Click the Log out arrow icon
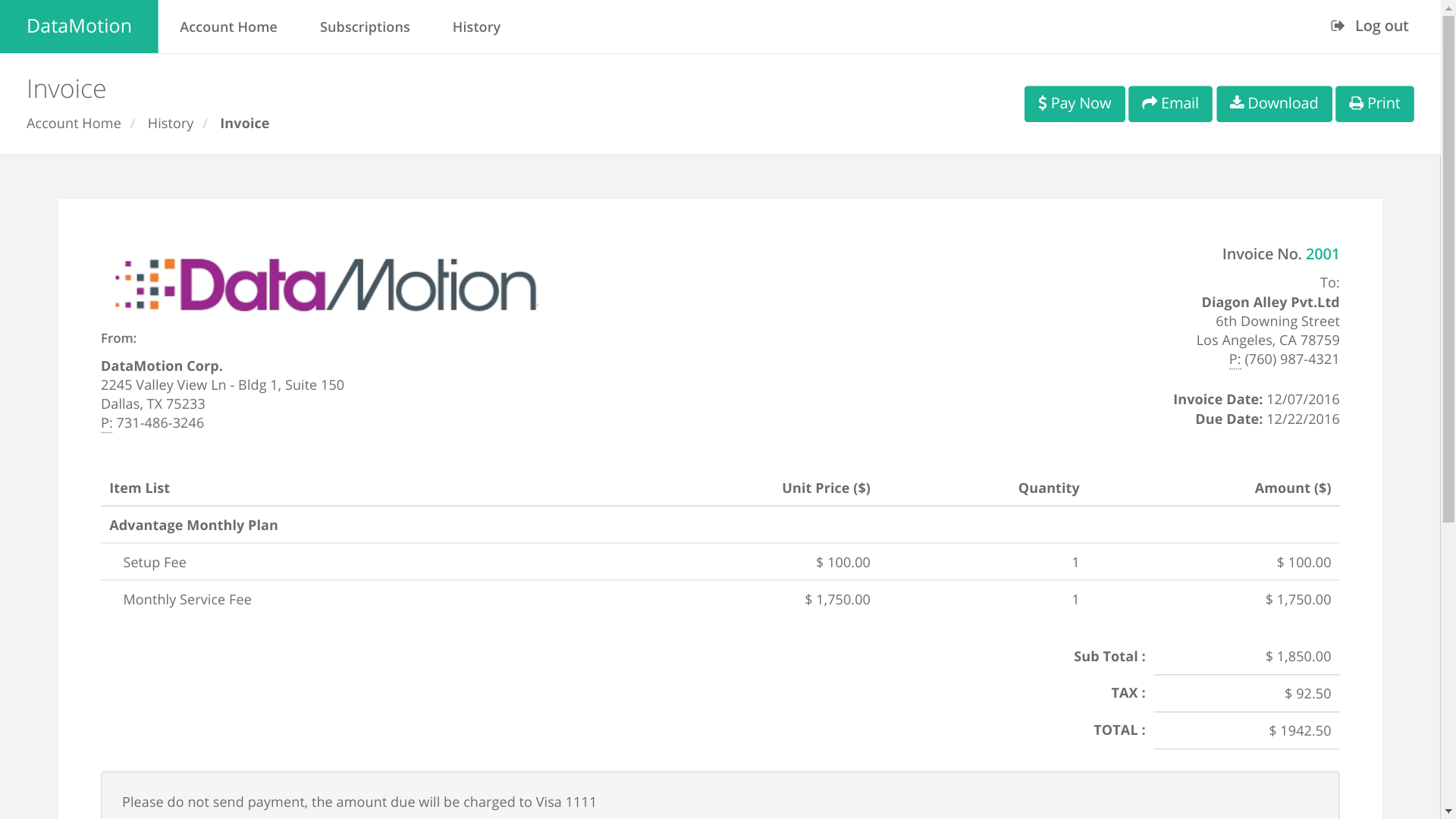 point(1338,26)
